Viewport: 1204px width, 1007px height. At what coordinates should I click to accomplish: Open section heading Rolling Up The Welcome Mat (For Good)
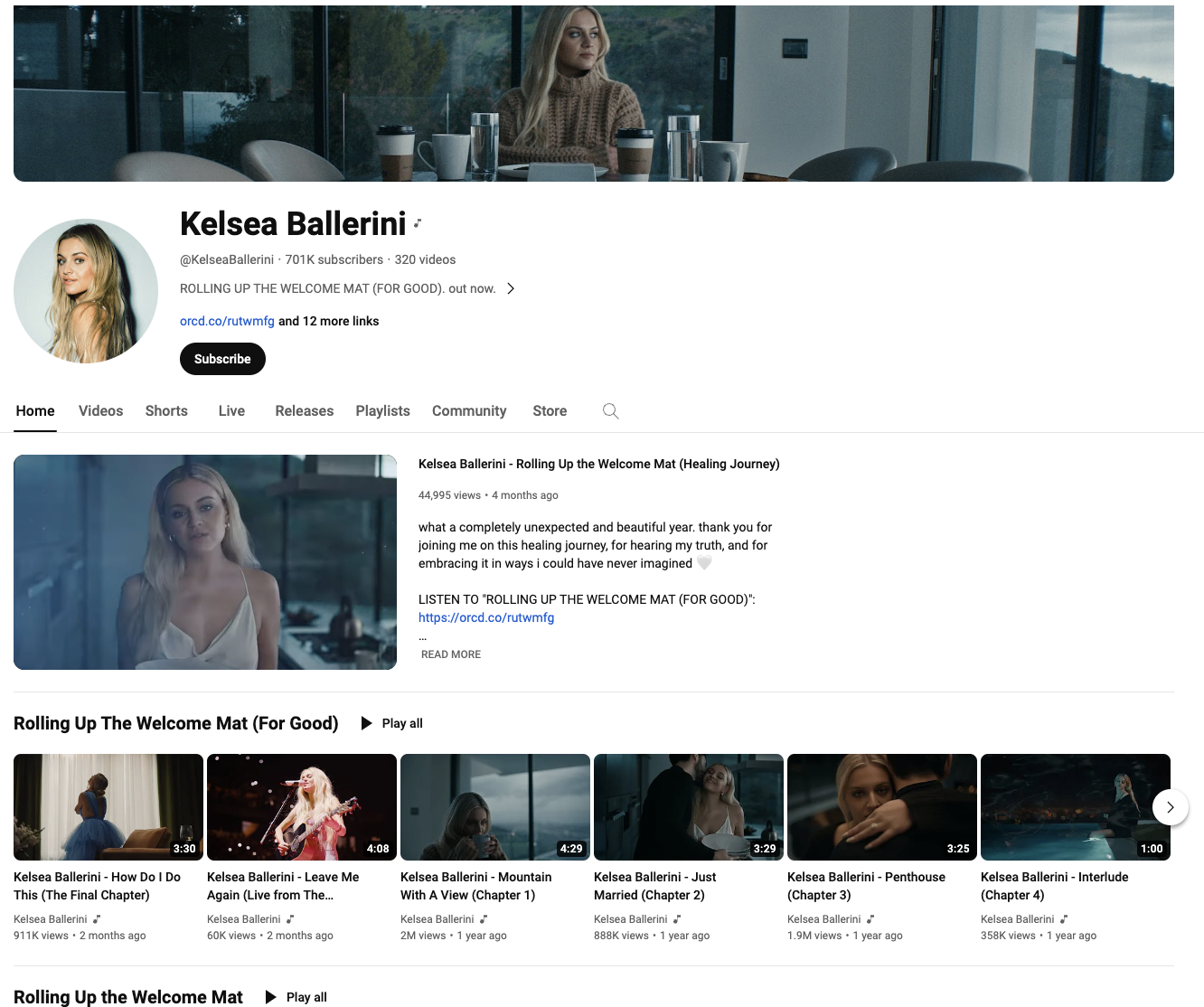pos(176,723)
